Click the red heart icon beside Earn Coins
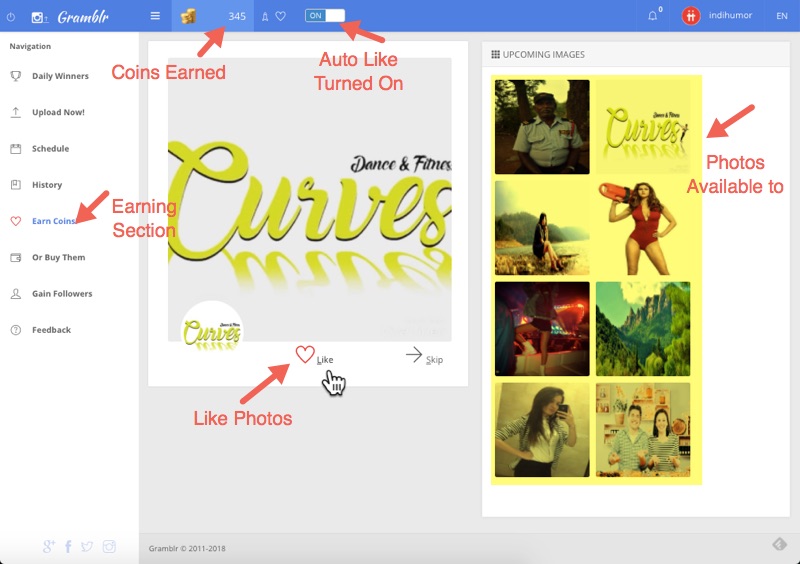800x564 pixels. (16, 221)
